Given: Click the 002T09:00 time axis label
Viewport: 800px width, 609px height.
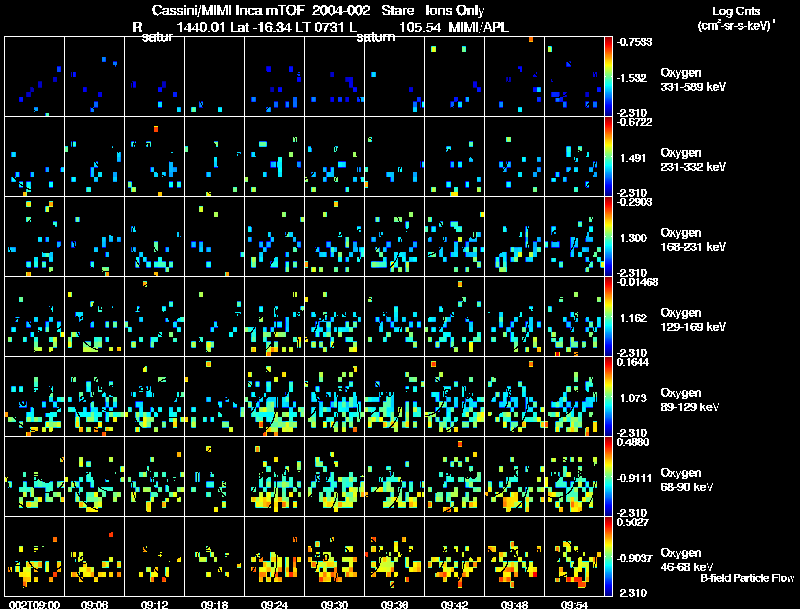Looking at the screenshot, I should (x=35, y=604).
